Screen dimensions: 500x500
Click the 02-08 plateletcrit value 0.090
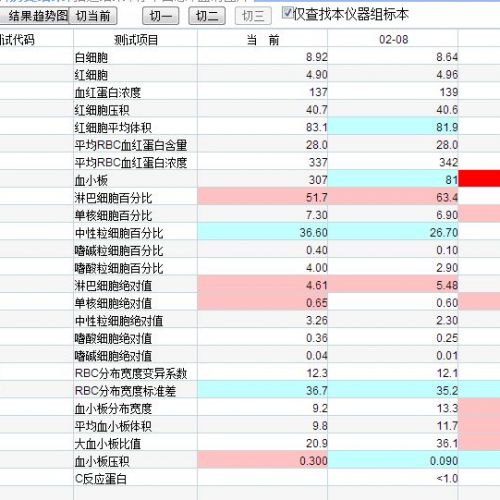[444, 461]
